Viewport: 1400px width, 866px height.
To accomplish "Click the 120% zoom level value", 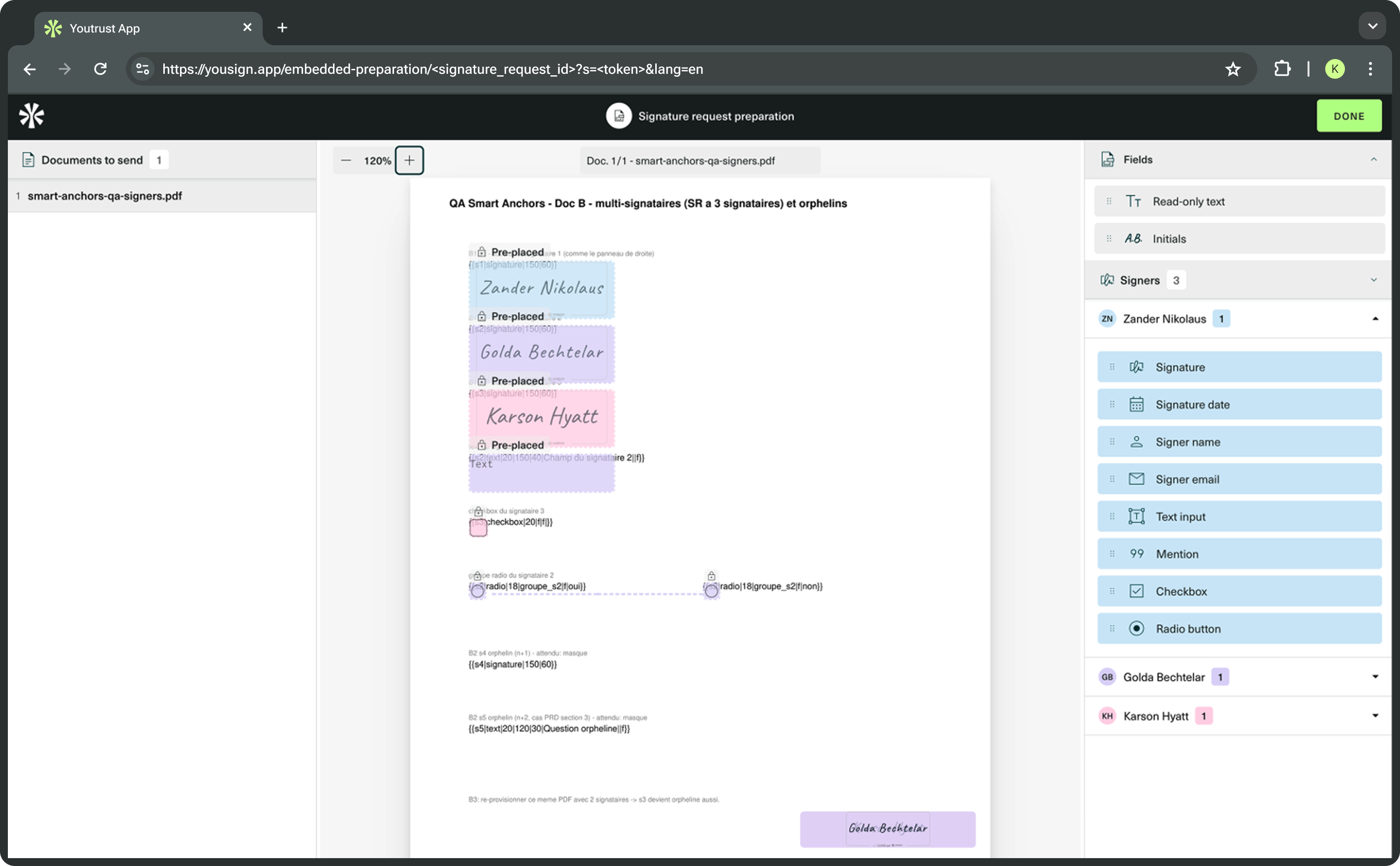I will pos(377,161).
